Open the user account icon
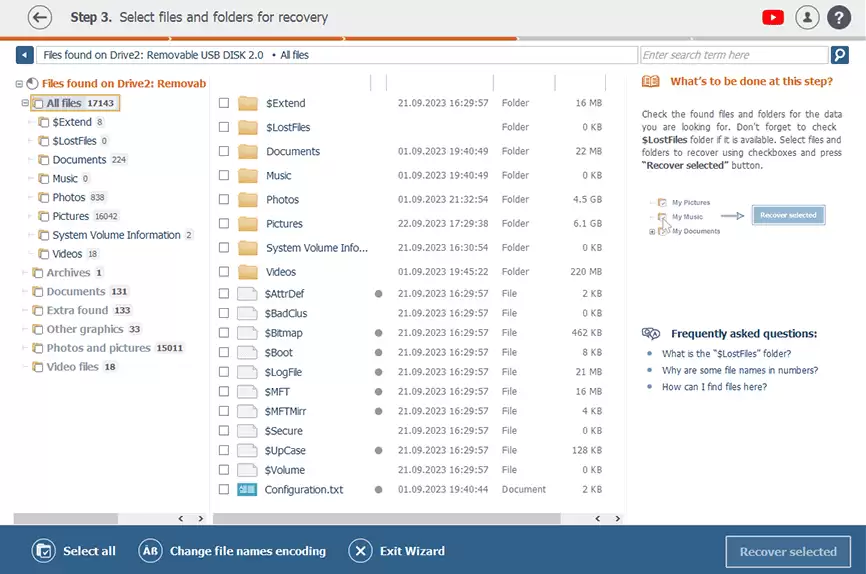 click(806, 17)
